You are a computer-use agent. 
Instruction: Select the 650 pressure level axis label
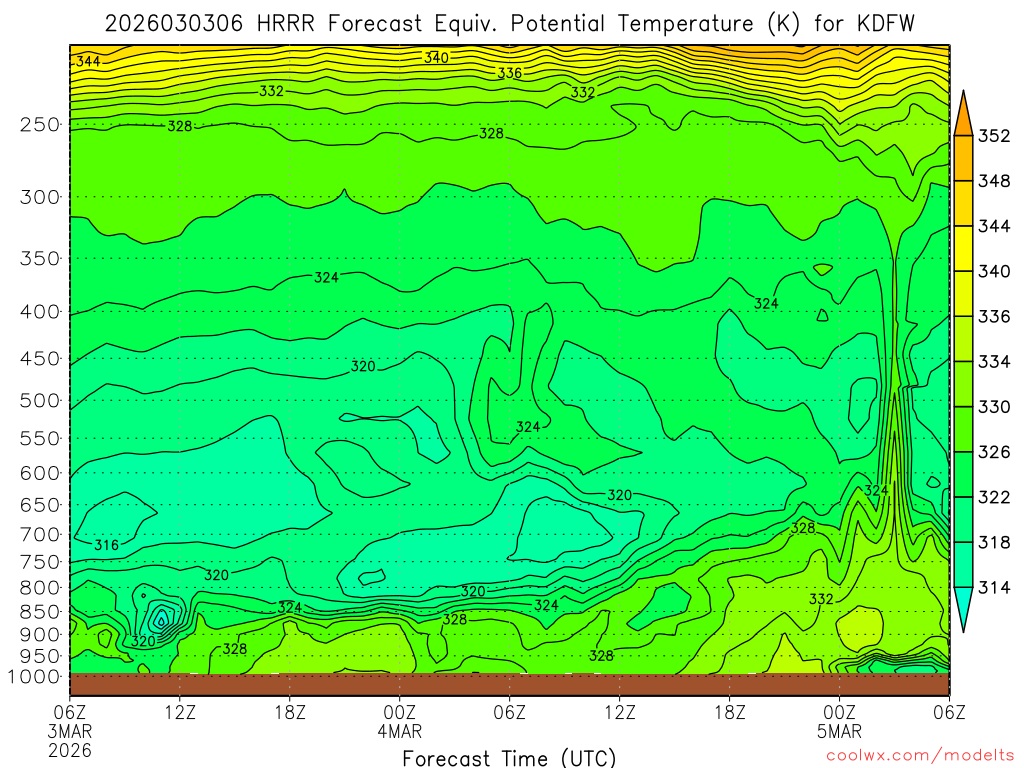(40, 505)
